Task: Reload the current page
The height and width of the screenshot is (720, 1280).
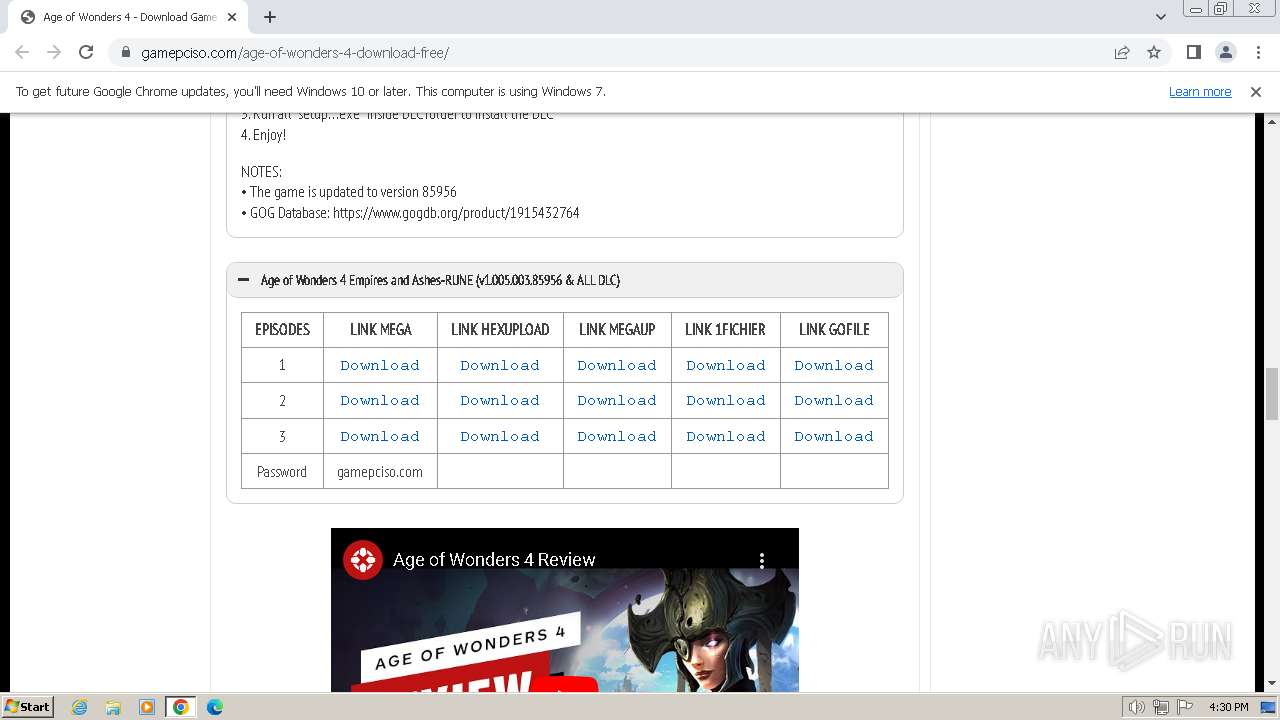Action: (x=86, y=52)
